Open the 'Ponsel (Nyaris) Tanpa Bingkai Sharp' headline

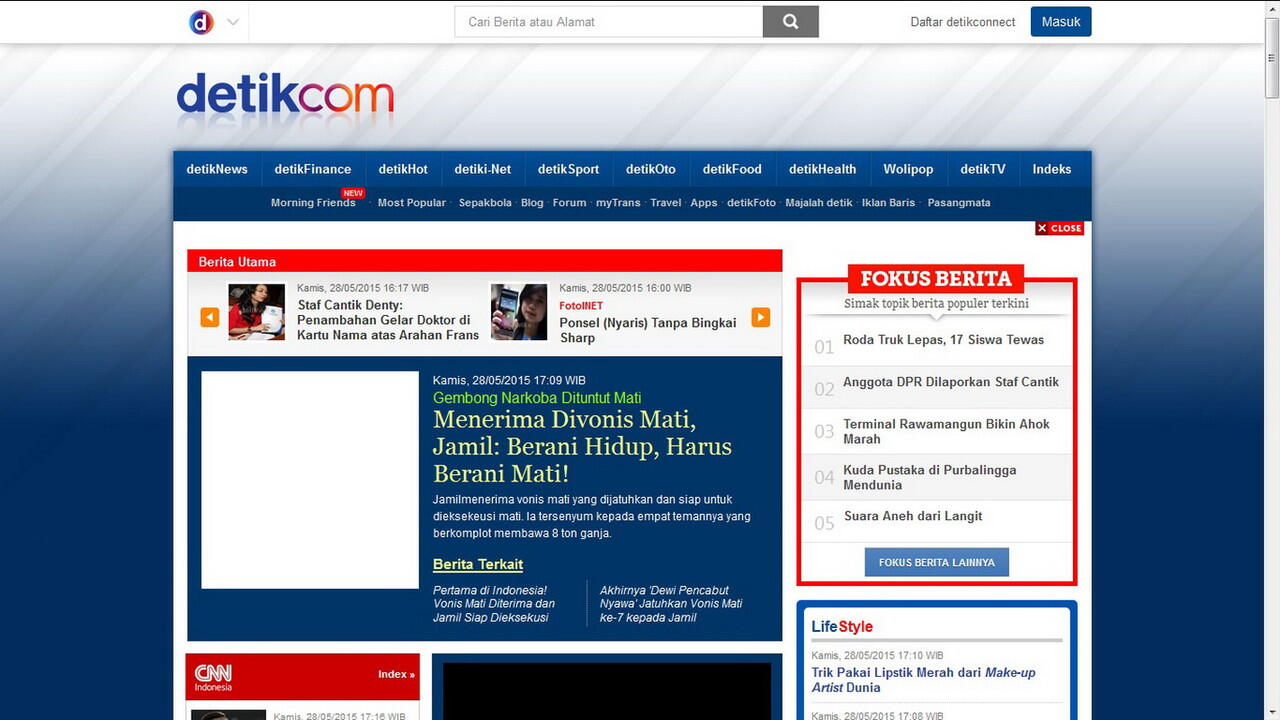point(648,330)
